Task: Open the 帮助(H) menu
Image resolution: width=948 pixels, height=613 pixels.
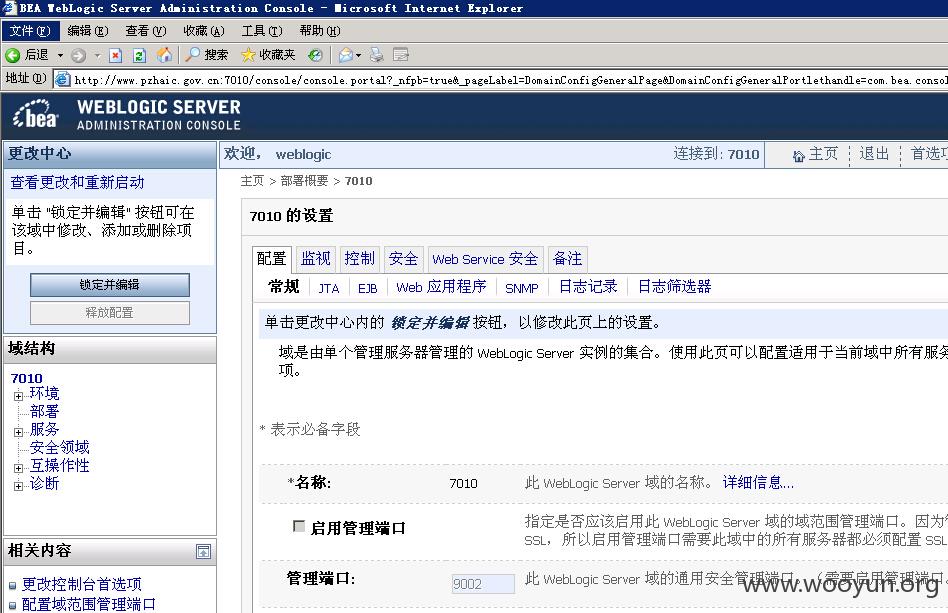Action: point(320,31)
